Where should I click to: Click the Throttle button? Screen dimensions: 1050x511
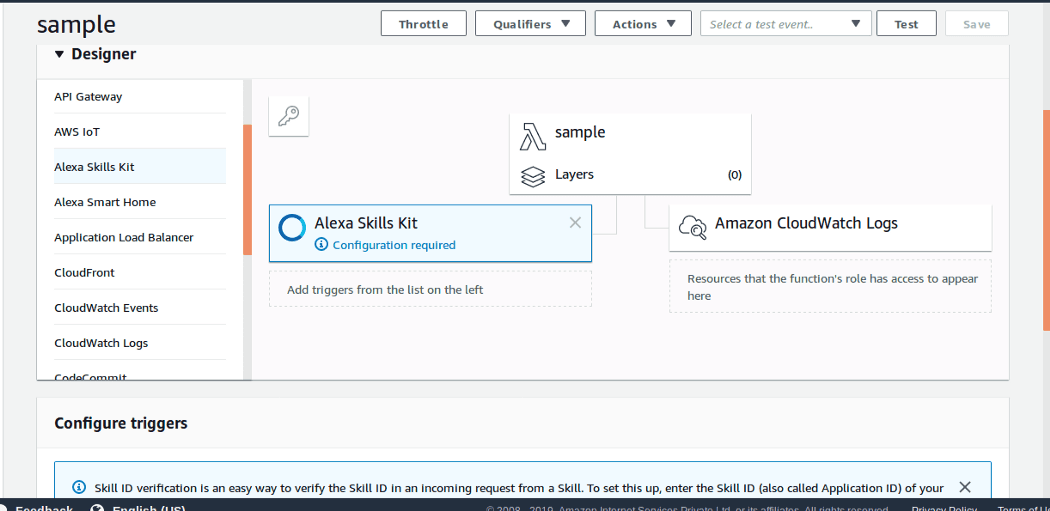[423, 24]
